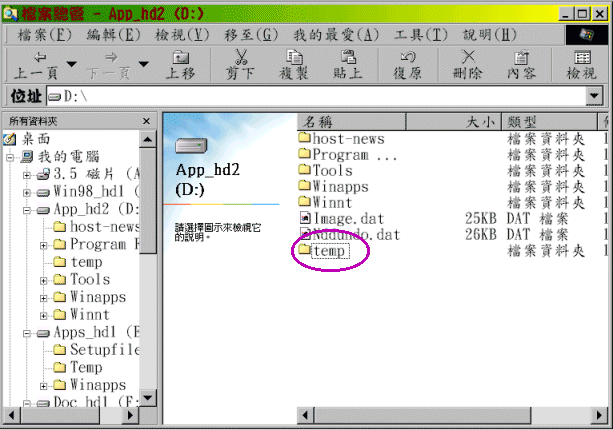
Task: Expand the Winapps folder under App_hd2
Action: tap(45, 297)
